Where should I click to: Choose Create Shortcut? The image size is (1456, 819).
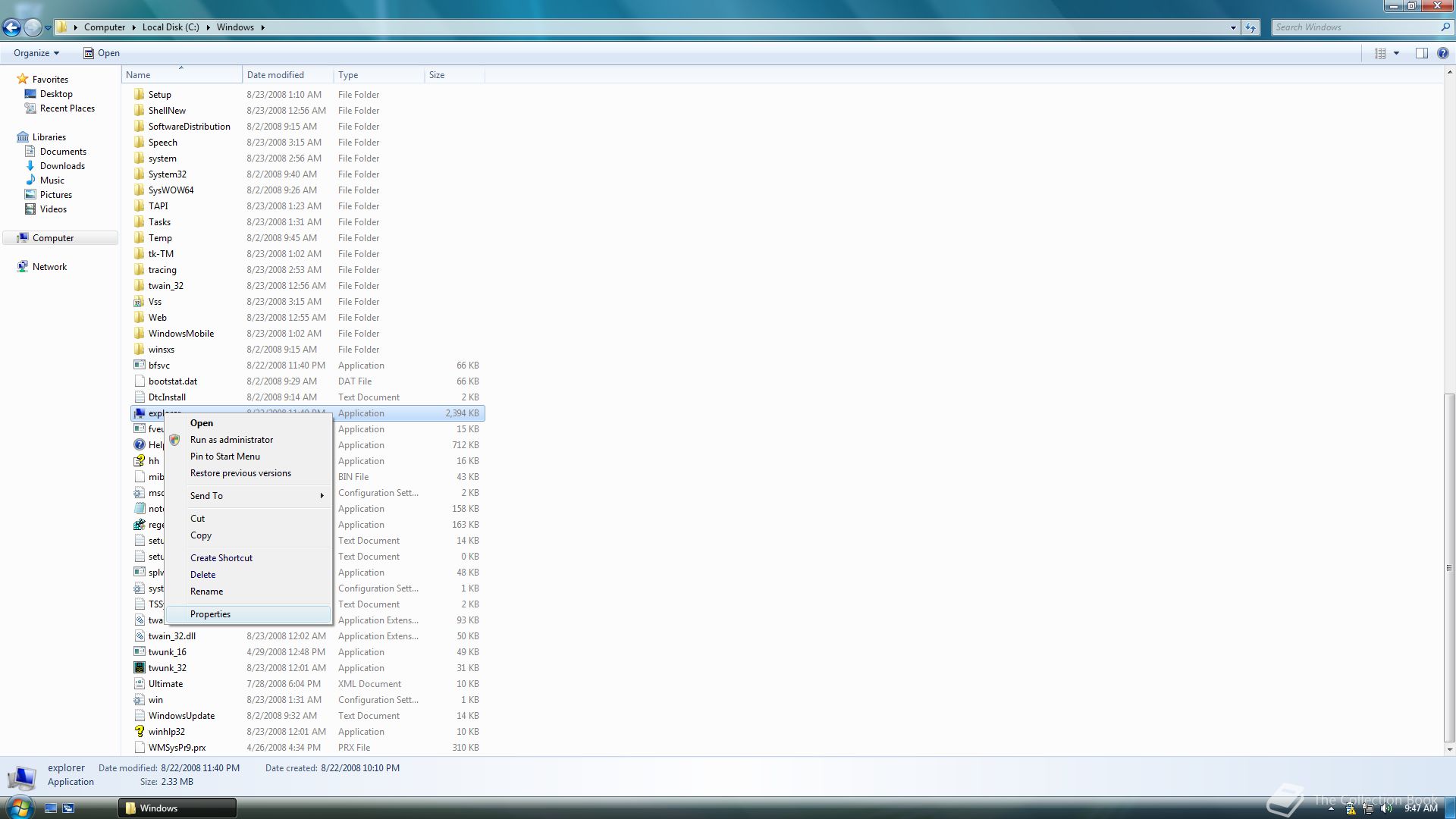[249, 558]
